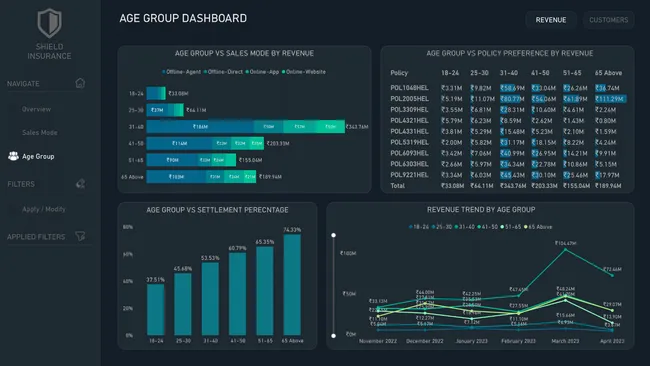Click the ₹80.77M cell in policy table
650x366 pixels.
tap(512, 99)
